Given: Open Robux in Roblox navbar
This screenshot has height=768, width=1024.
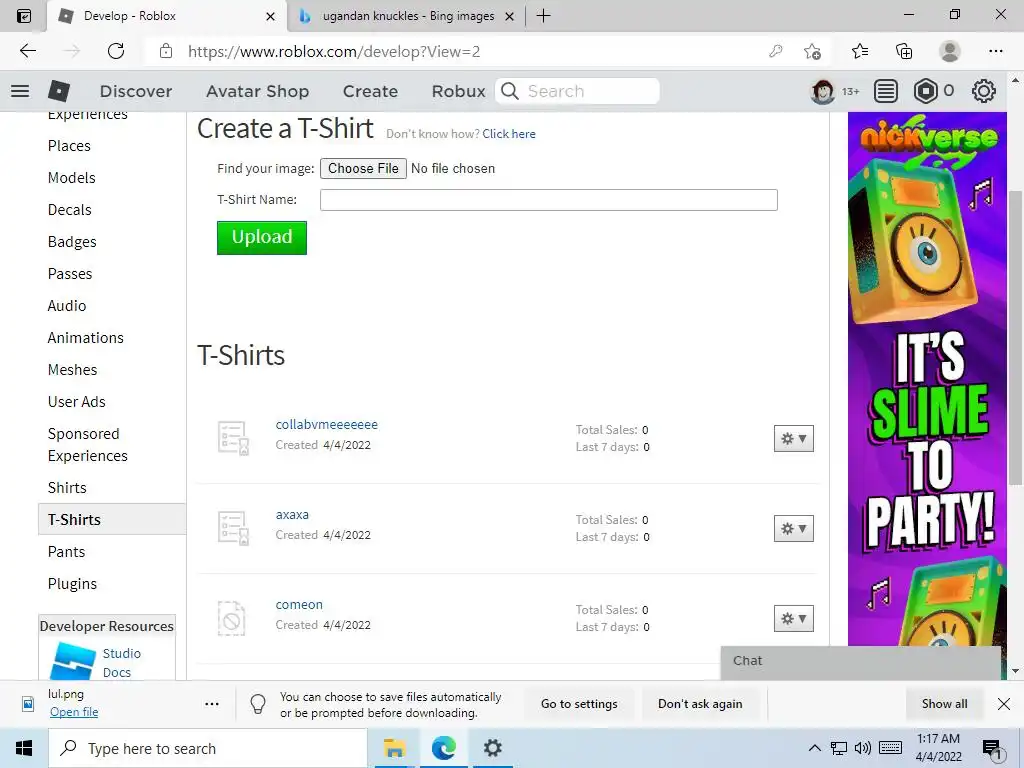Looking at the screenshot, I should (458, 91).
